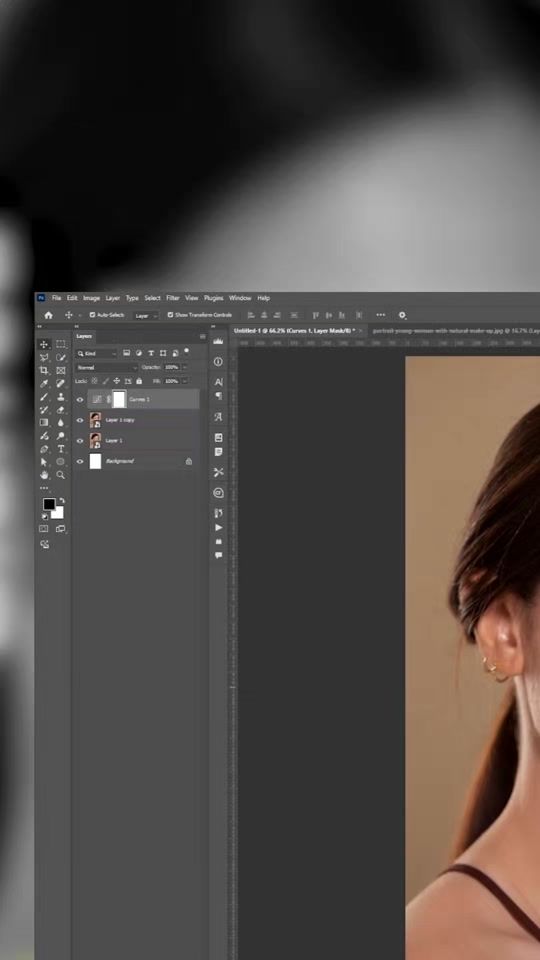Image resolution: width=540 pixels, height=960 pixels.
Task: Select the Ellipse shape tool
Action: (x=61, y=462)
